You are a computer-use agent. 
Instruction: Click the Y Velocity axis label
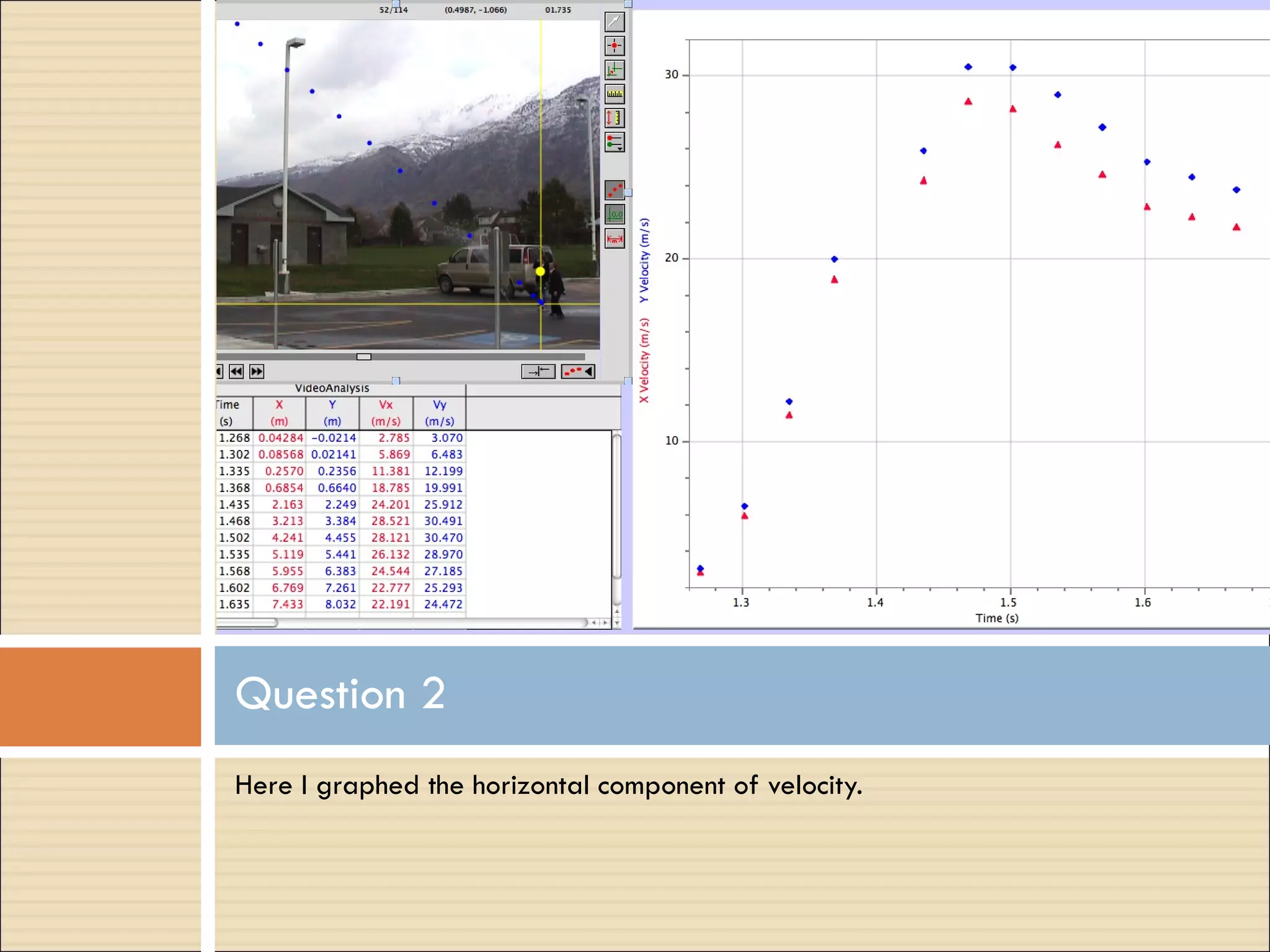[x=644, y=260]
